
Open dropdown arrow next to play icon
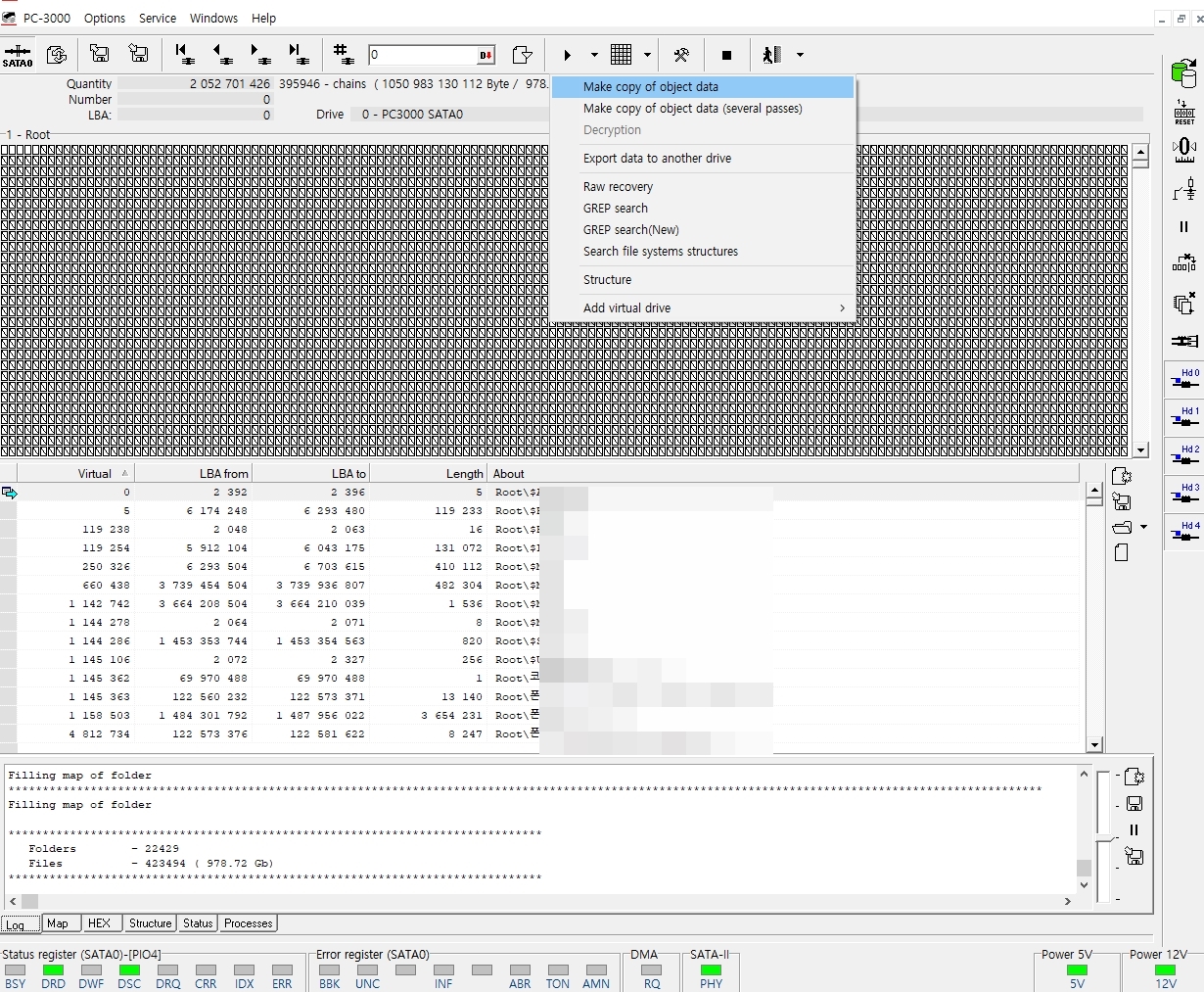click(x=594, y=55)
